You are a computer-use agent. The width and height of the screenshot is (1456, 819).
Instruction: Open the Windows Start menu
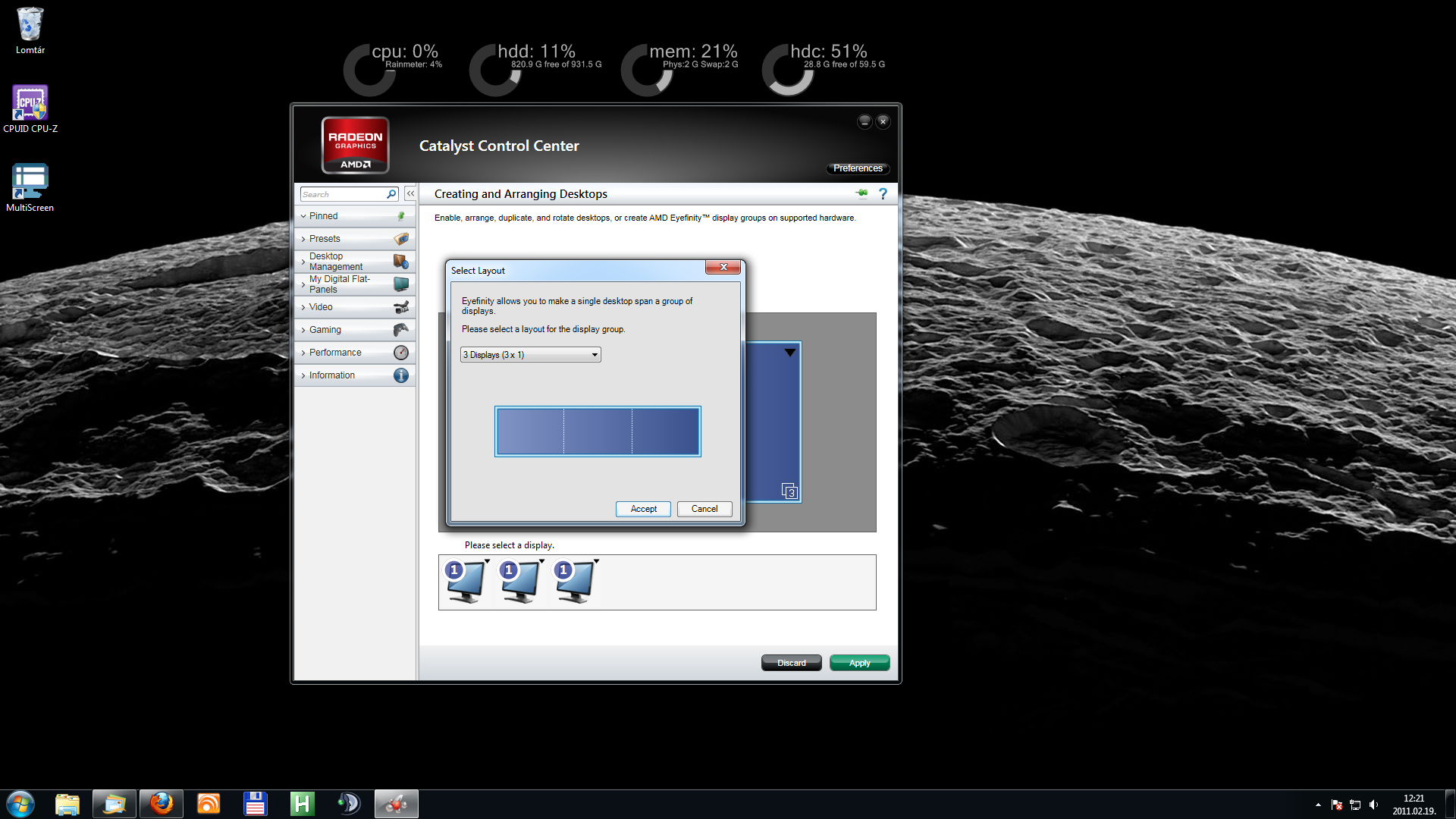[20, 804]
